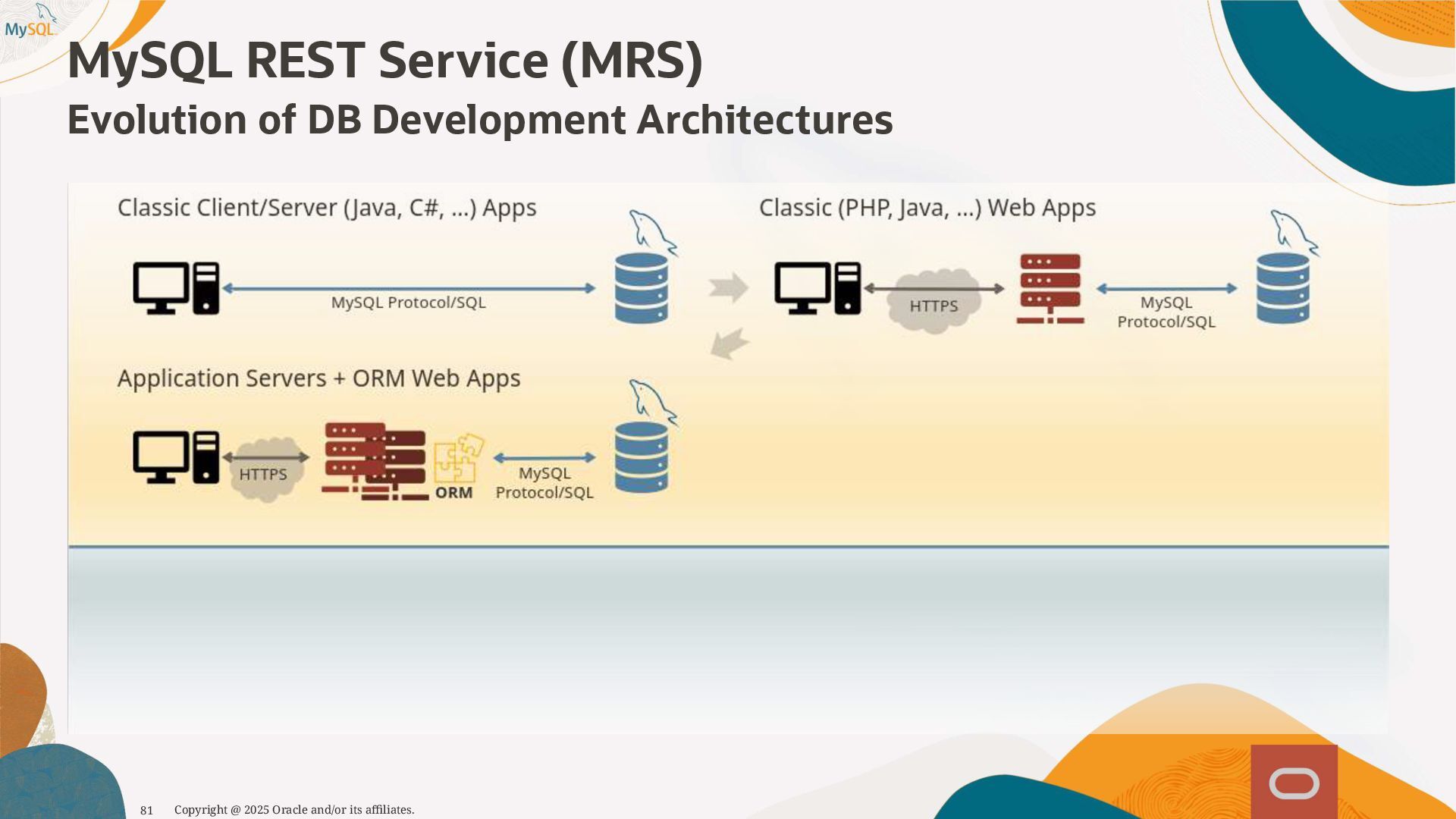The width and height of the screenshot is (1456, 819).
Task: Click the down-left gray evolution arrow
Action: [730, 344]
